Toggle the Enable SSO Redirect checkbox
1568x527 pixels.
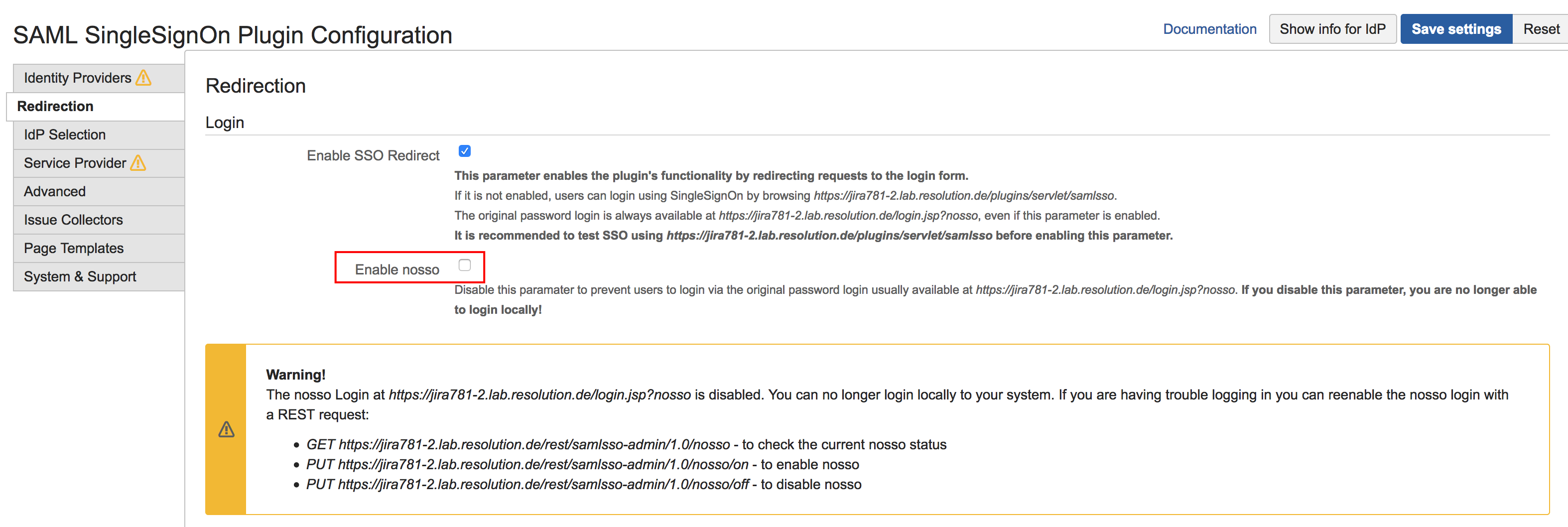click(x=464, y=151)
